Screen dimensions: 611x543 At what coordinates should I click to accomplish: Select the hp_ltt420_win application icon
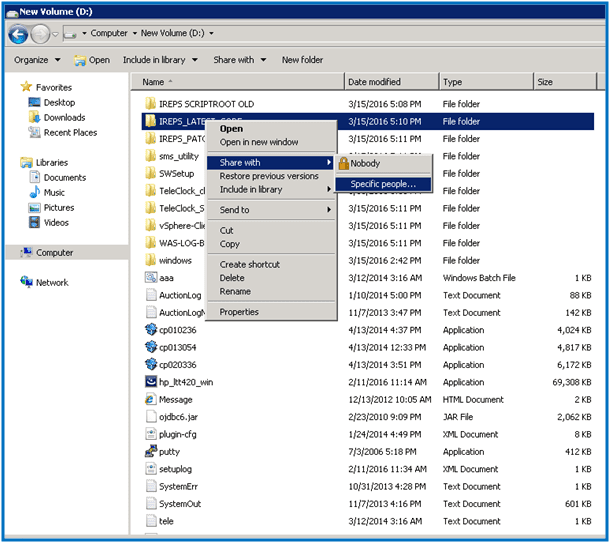(150, 382)
